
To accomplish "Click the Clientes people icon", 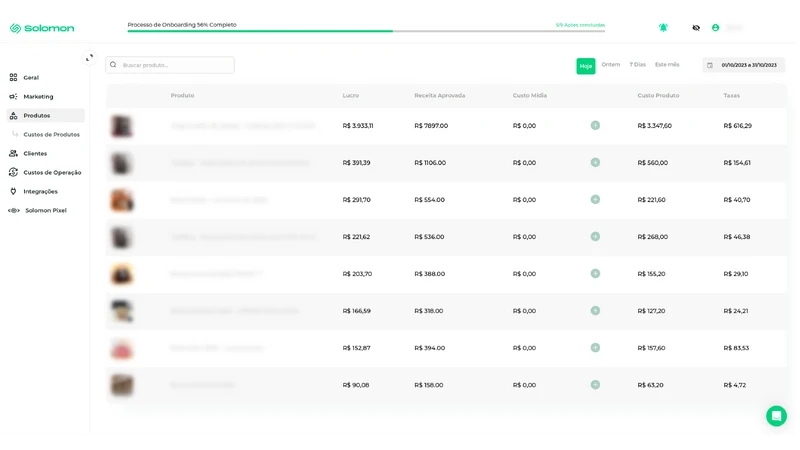I will pos(13,153).
